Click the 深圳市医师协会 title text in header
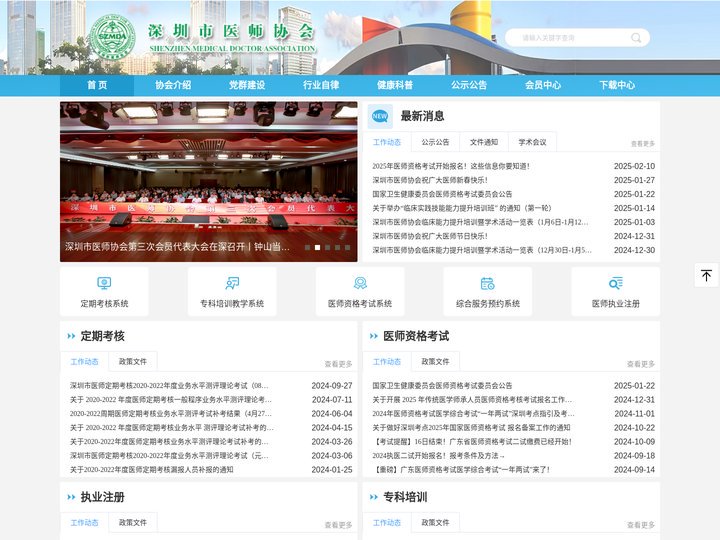 coord(231,31)
